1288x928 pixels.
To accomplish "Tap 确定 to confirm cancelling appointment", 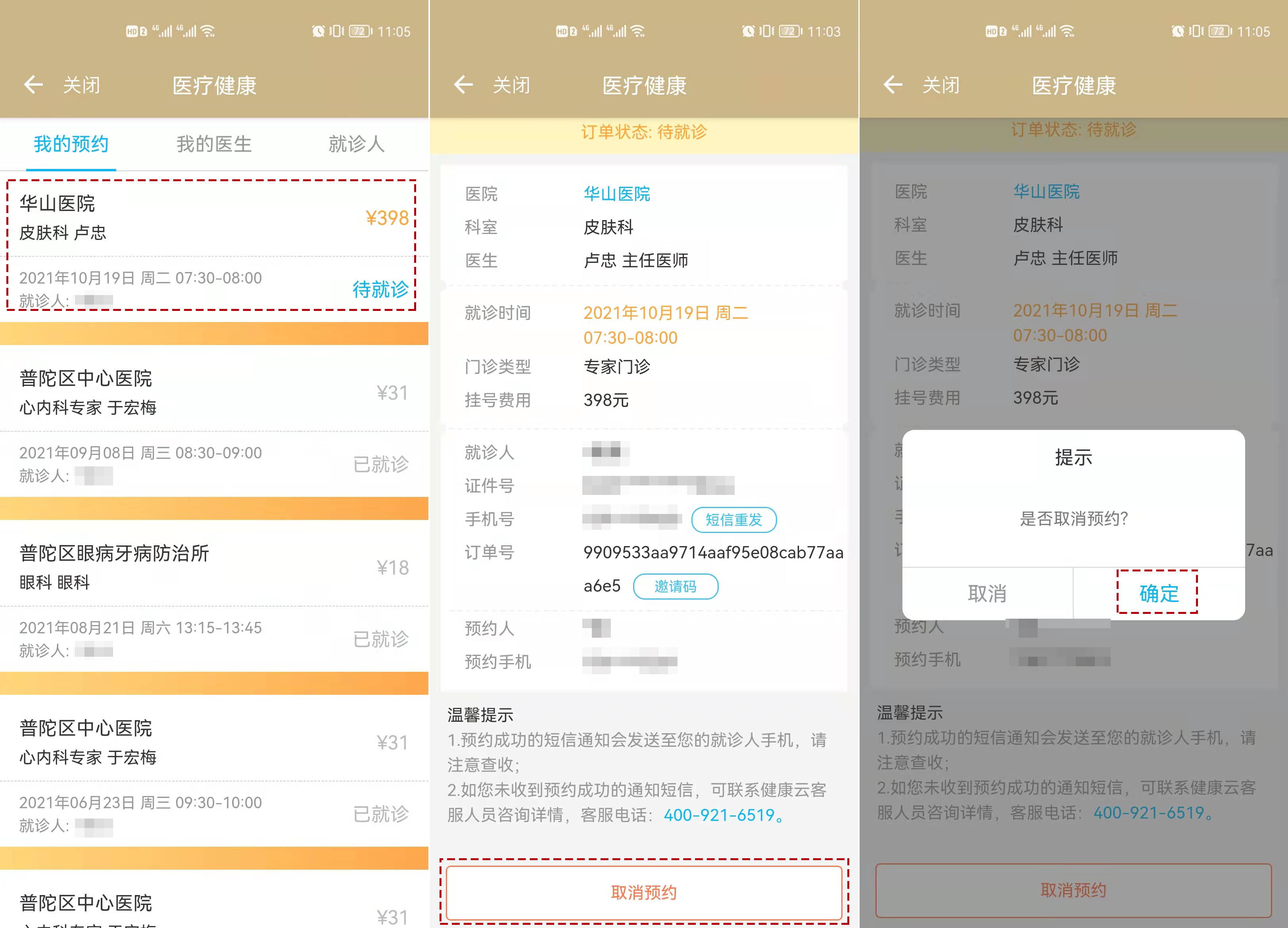I will pyautogui.click(x=1159, y=593).
